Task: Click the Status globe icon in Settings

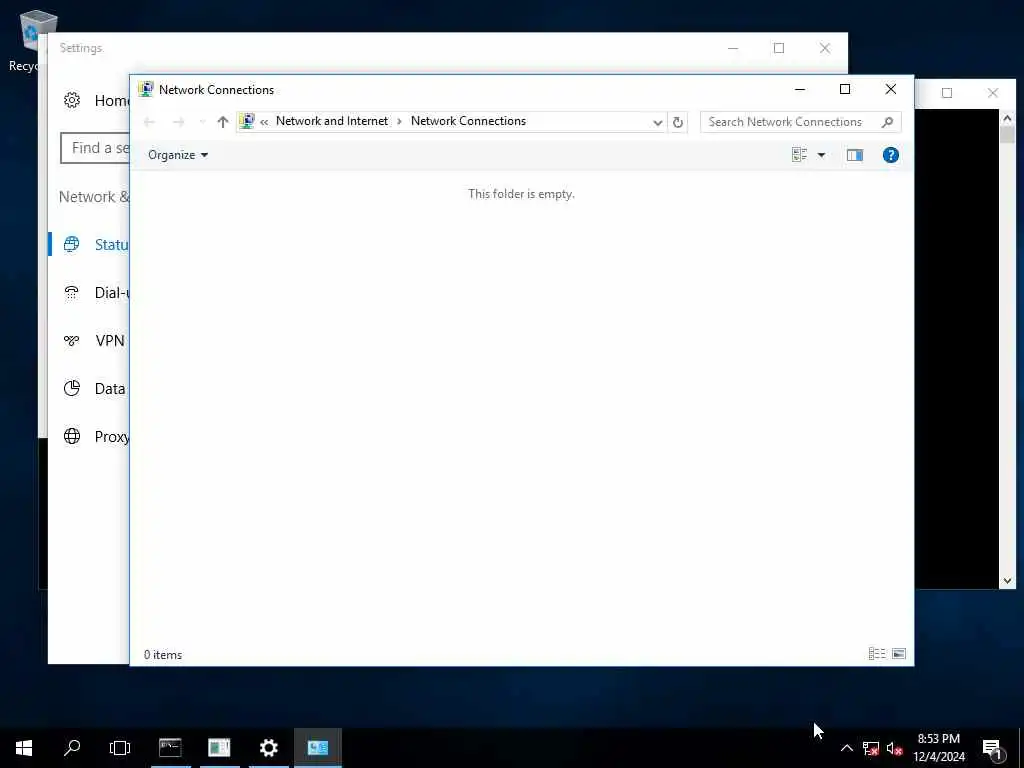Action: coord(71,244)
